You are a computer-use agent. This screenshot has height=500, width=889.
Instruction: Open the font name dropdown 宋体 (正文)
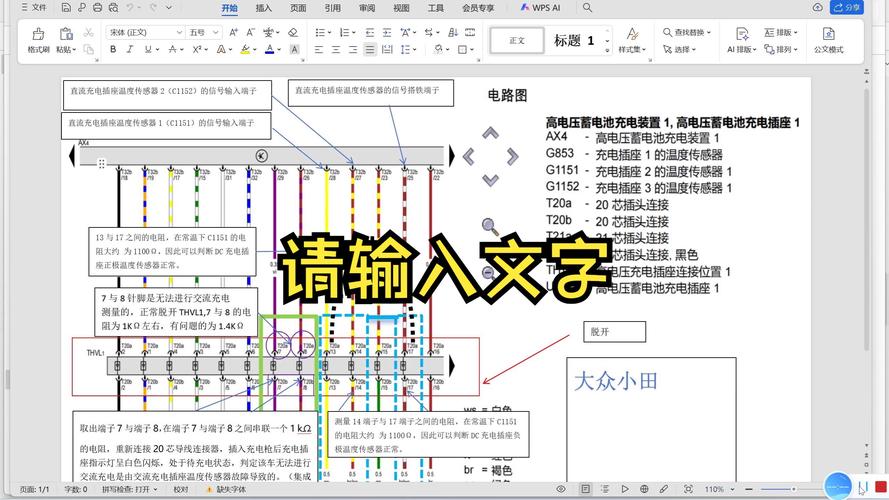tap(179, 33)
